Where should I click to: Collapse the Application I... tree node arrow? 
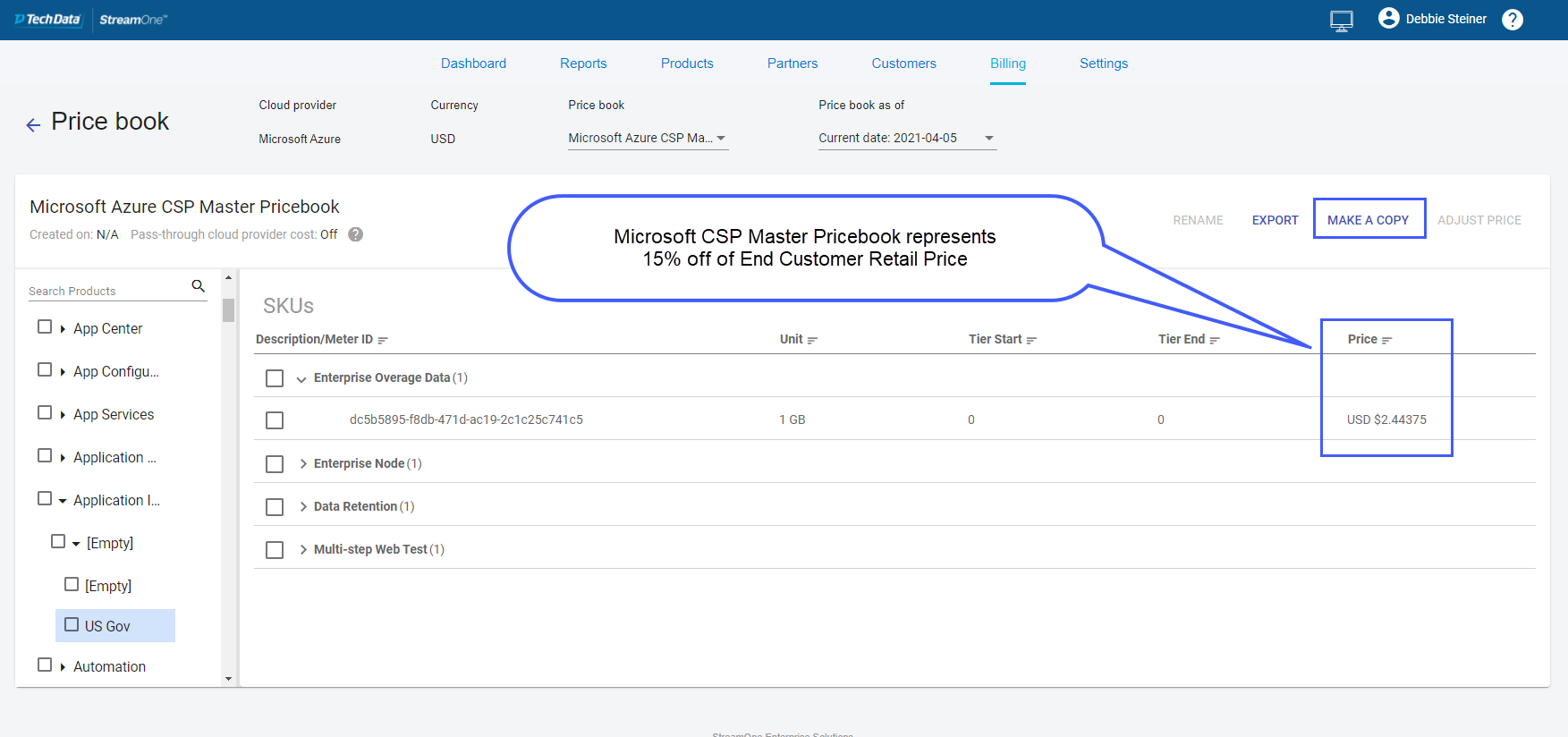63,501
